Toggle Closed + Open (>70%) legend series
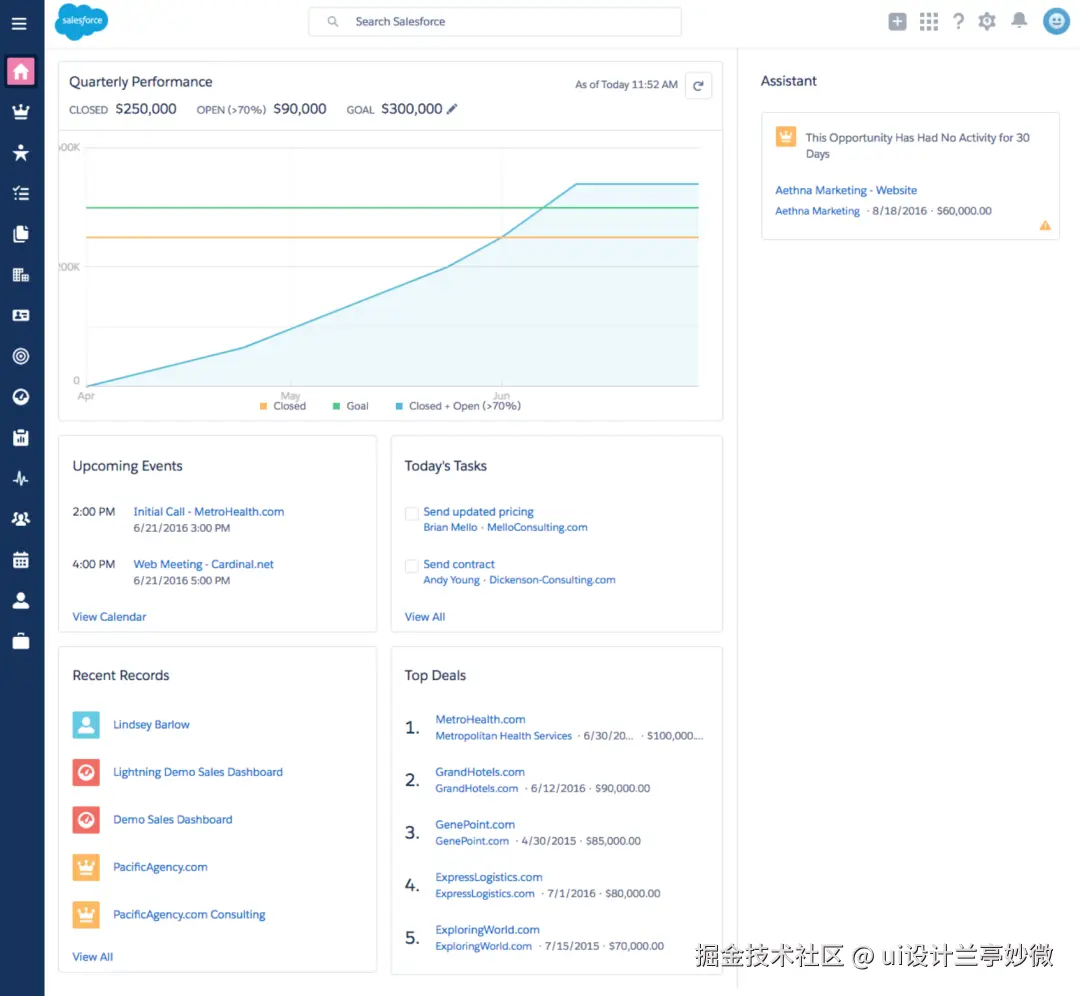 pos(458,406)
